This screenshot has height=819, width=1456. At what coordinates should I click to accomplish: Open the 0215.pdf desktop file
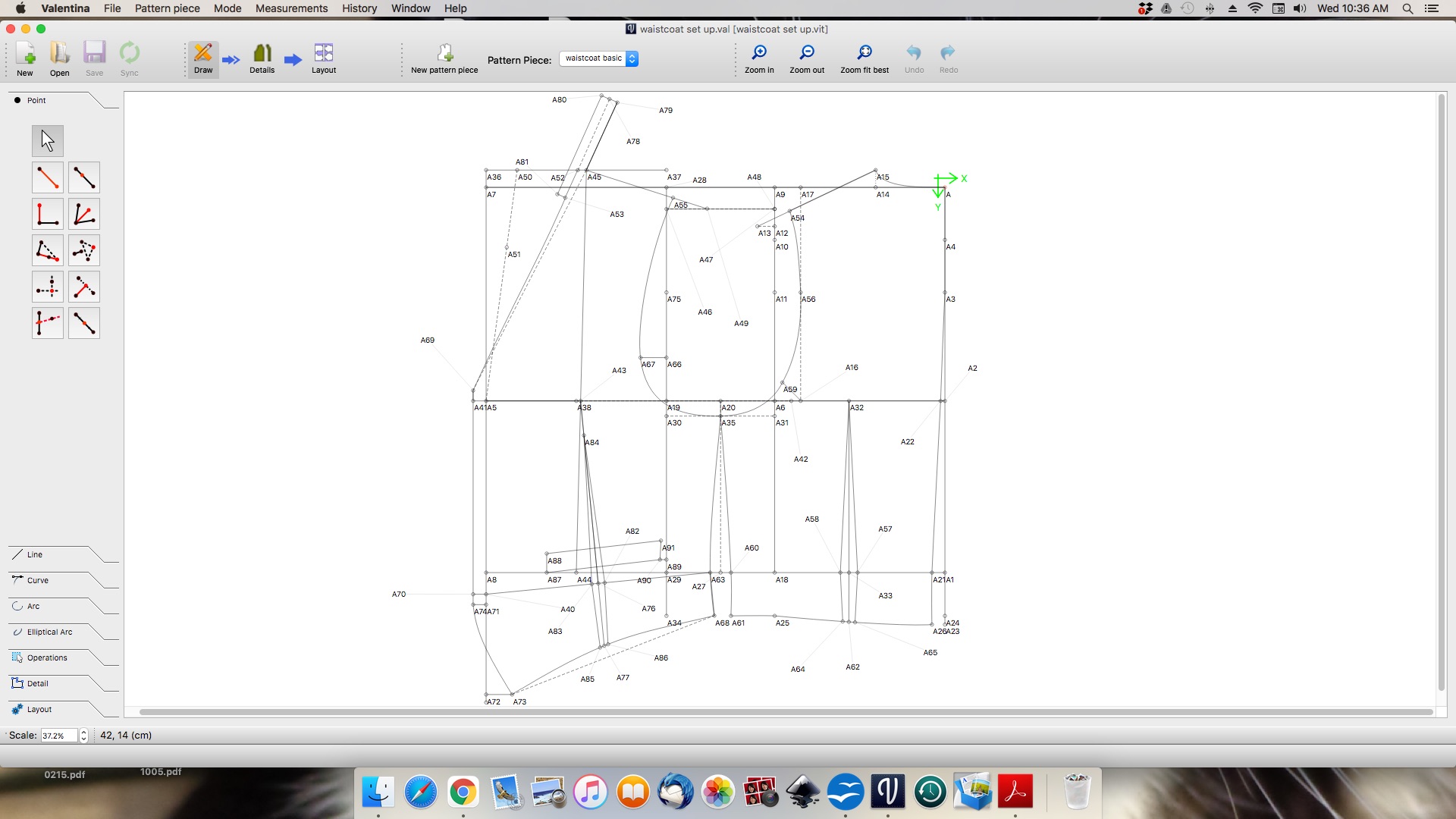point(64,775)
